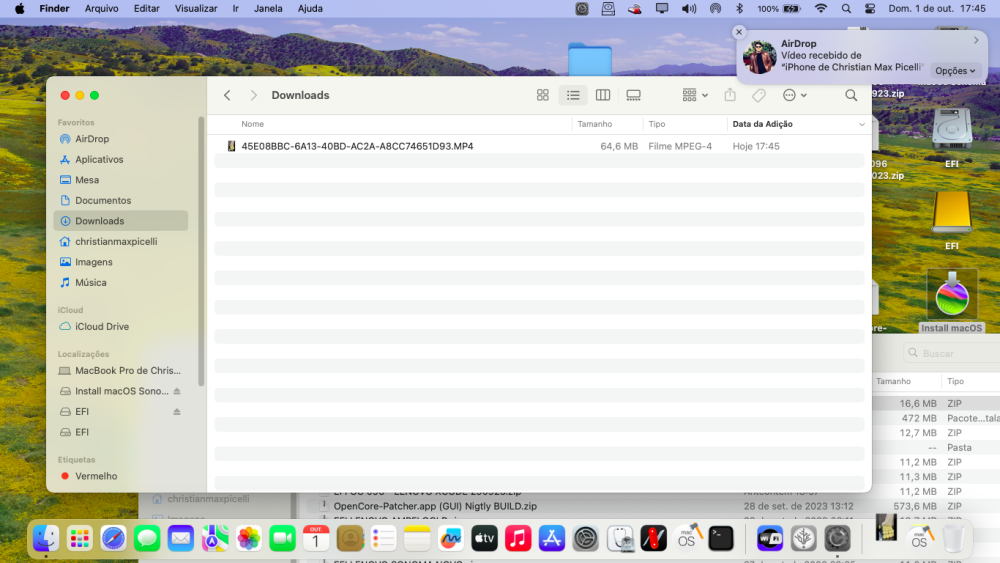Image resolution: width=1000 pixels, height=563 pixels.
Task: Go back with the left chevron
Action: click(x=227, y=95)
